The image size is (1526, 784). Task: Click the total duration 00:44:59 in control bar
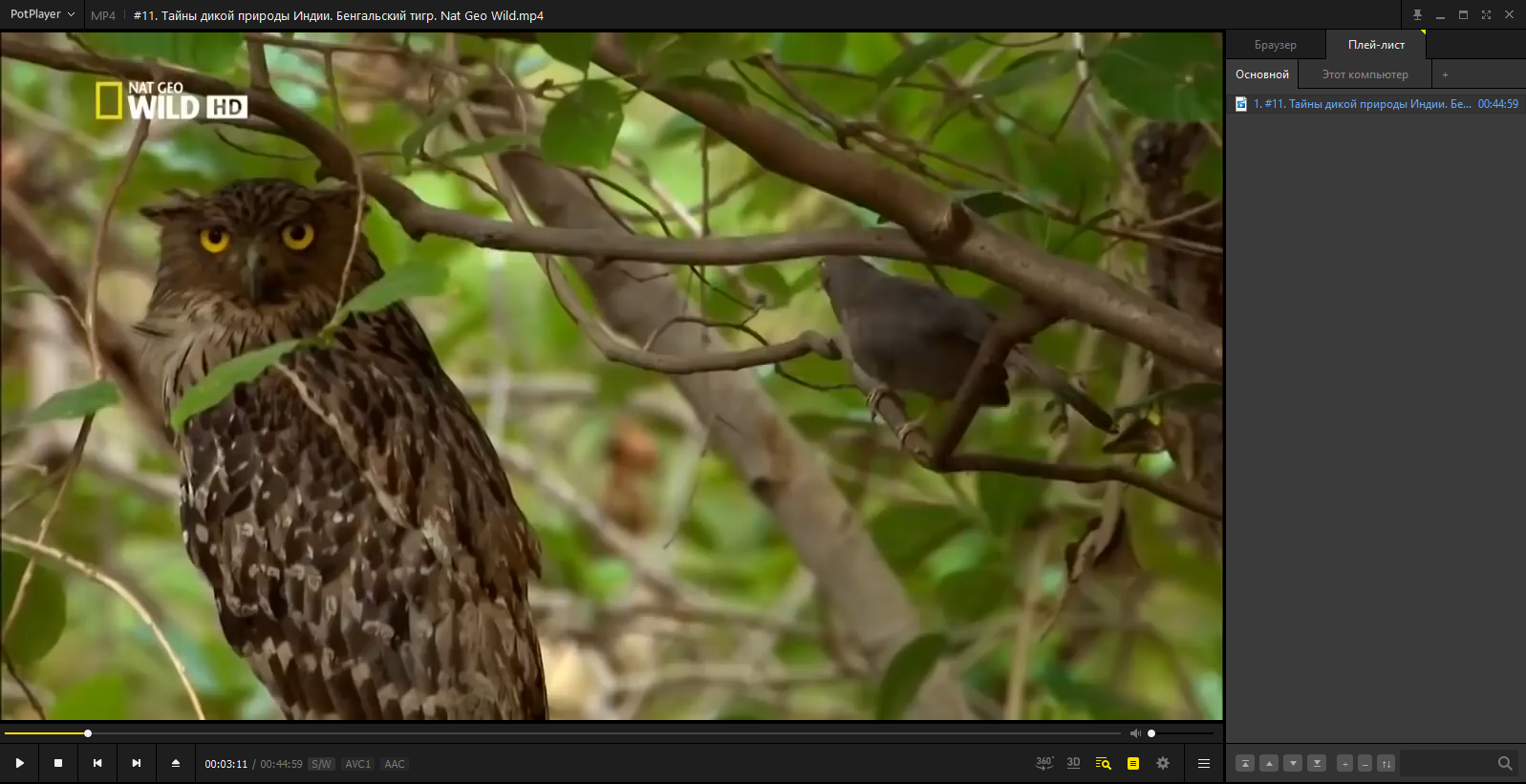tap(282, 764)
